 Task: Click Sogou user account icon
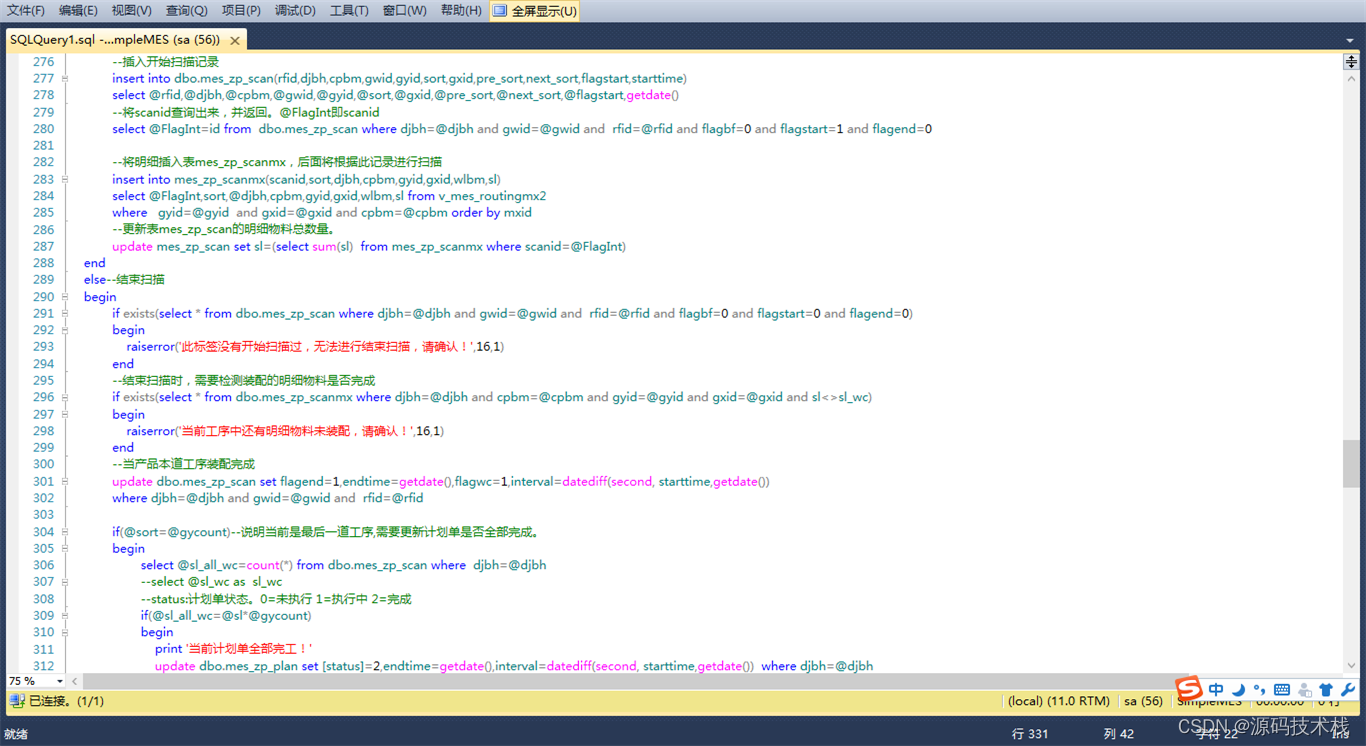tap(1304, 690)
